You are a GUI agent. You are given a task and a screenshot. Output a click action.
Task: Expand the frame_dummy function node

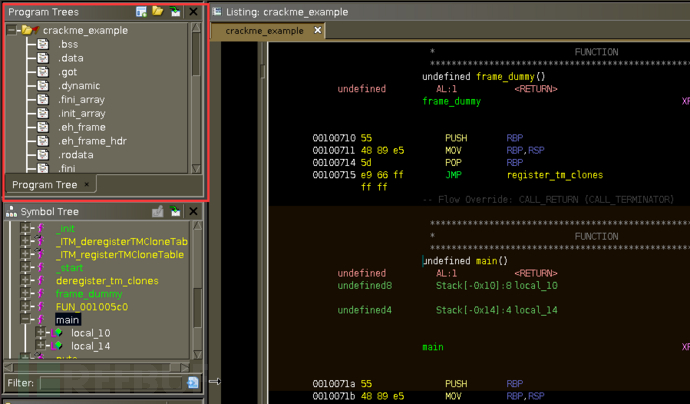coord(26,294)
